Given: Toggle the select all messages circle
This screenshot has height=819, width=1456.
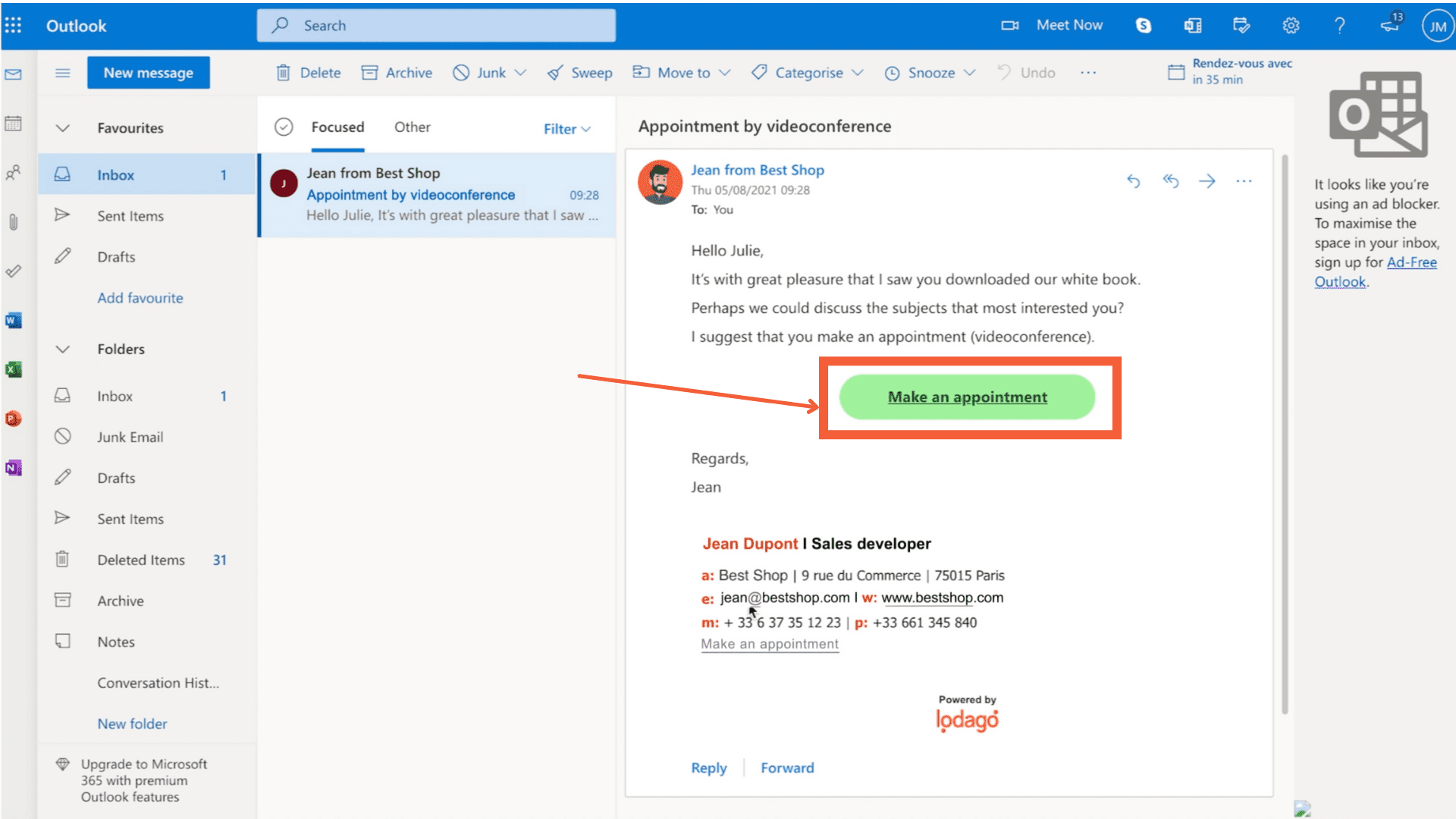Looking at the screenshot, I should (x=284, y=127).
